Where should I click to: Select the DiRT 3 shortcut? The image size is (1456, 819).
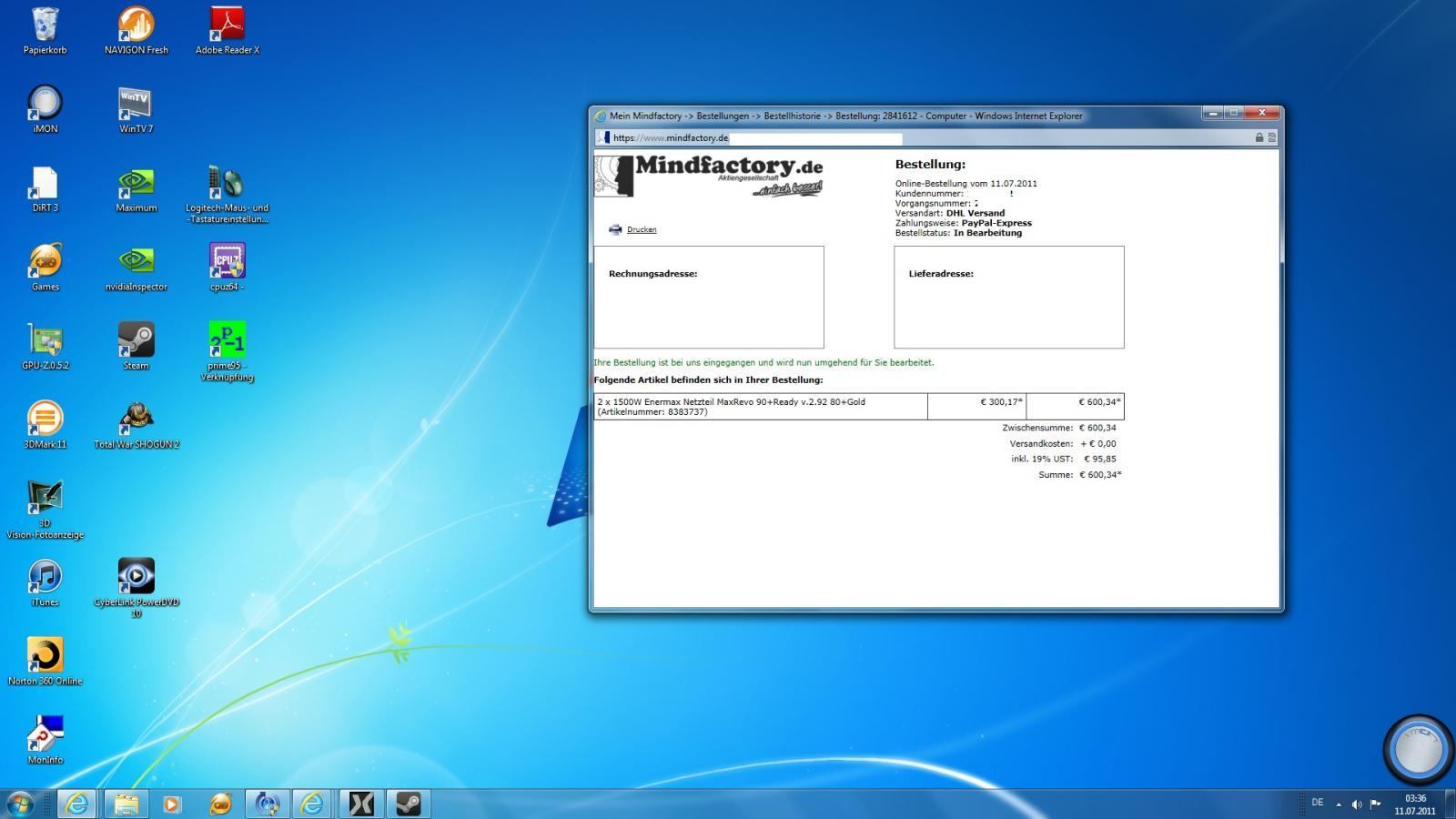coord(45,188)
